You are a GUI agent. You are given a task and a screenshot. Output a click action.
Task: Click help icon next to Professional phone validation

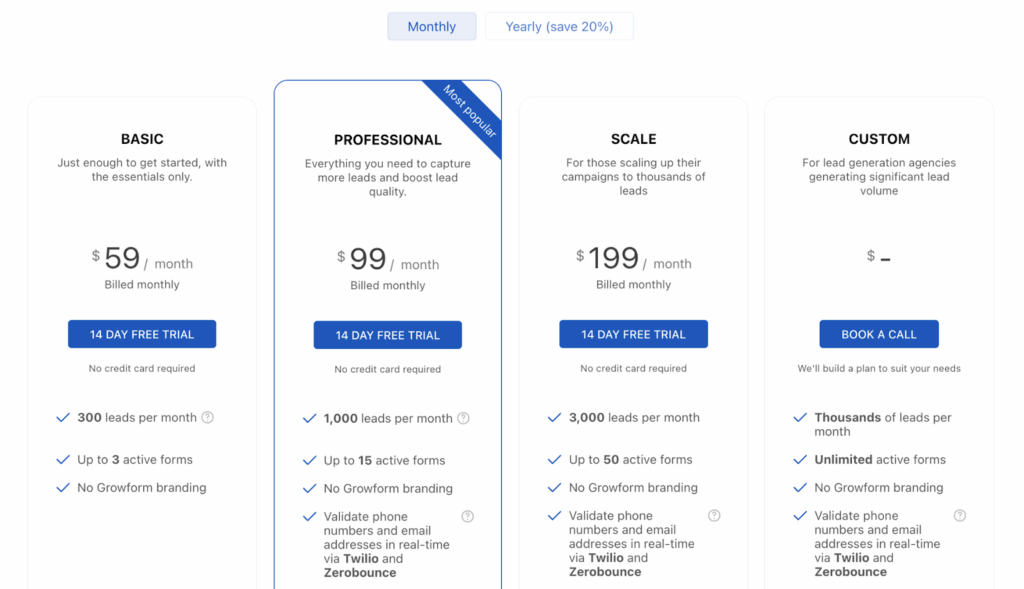468,517
